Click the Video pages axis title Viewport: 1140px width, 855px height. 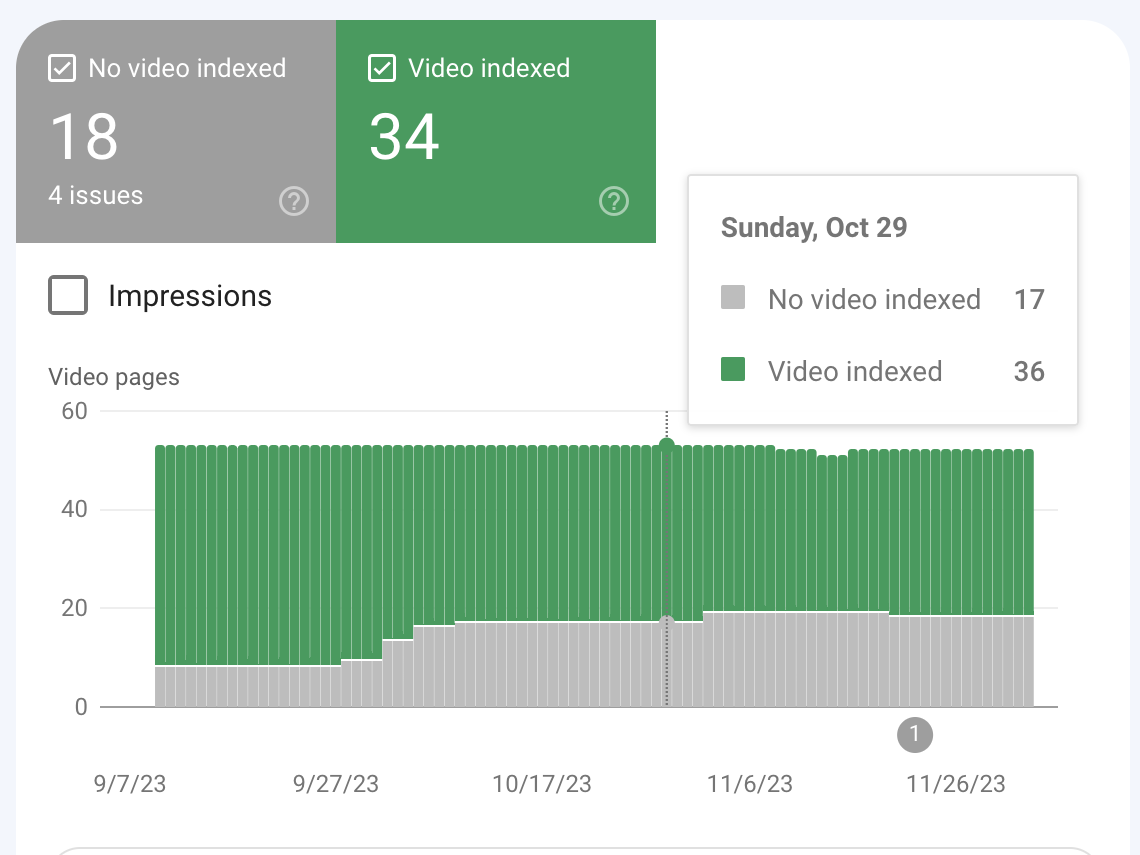click(113, 377)
